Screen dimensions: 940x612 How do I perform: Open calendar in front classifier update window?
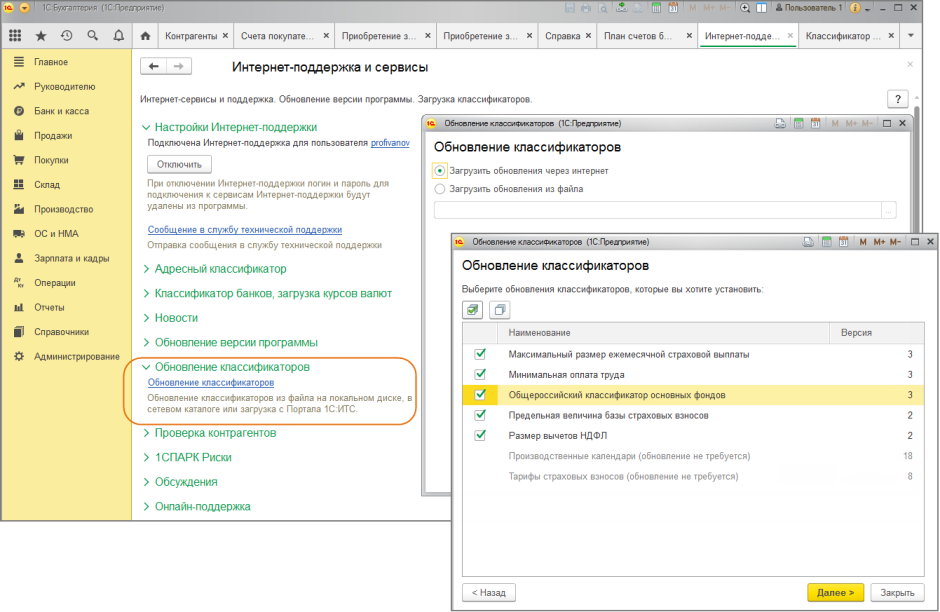pos(843,242)
